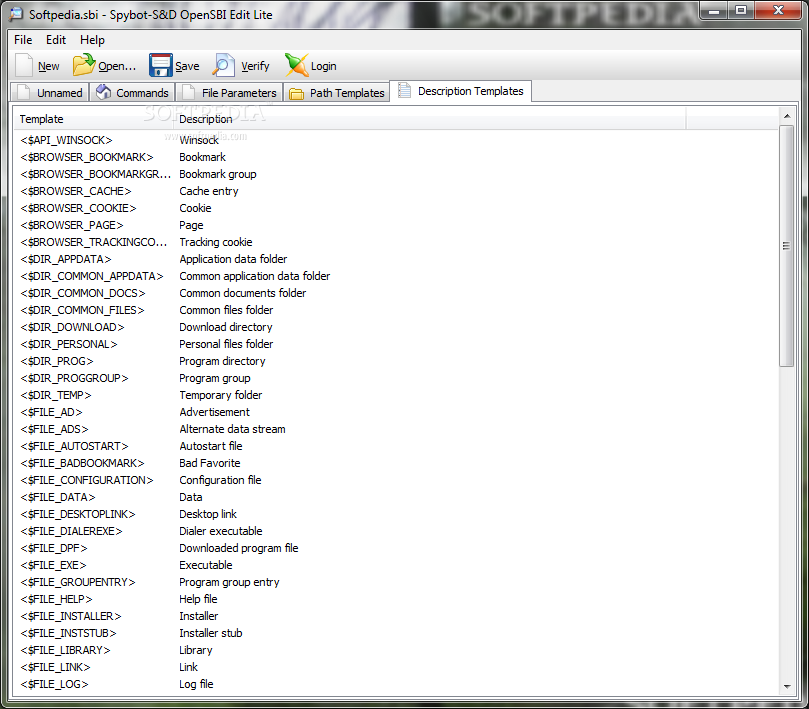Click the vertical scrollbar thumb

pos(786,246)
